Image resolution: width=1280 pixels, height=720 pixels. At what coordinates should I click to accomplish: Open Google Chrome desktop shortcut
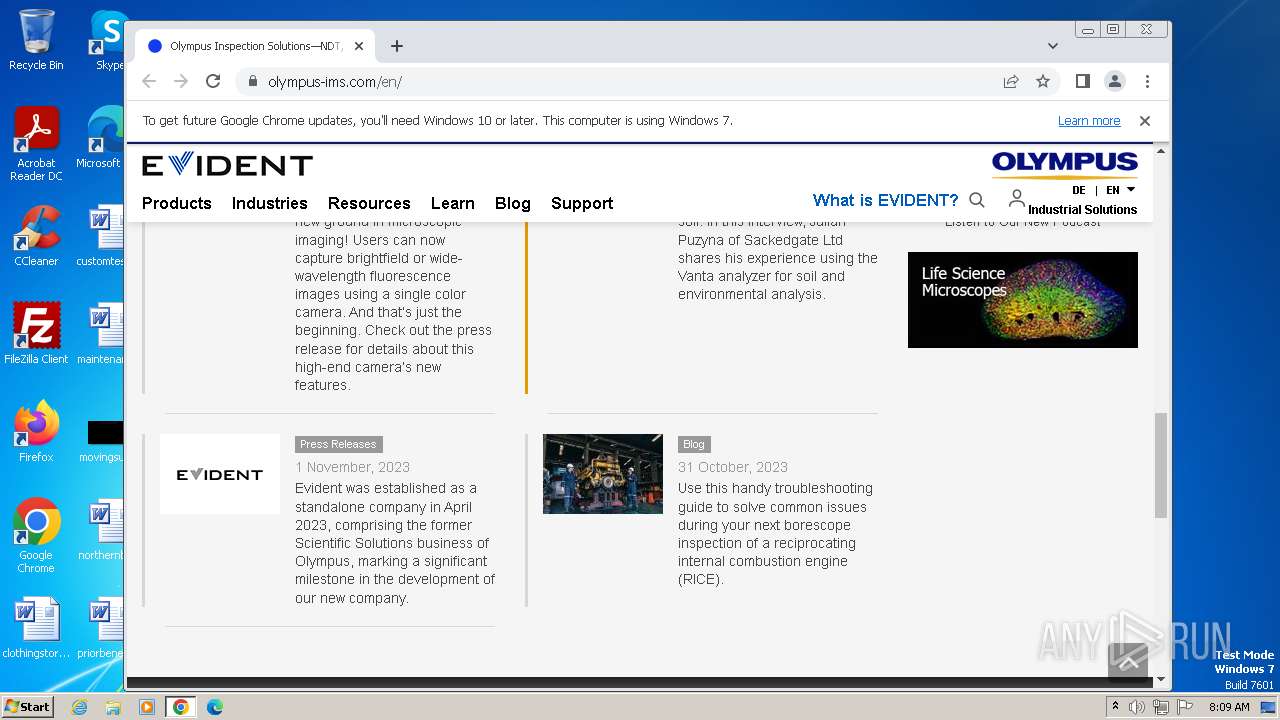pos(36,536)
